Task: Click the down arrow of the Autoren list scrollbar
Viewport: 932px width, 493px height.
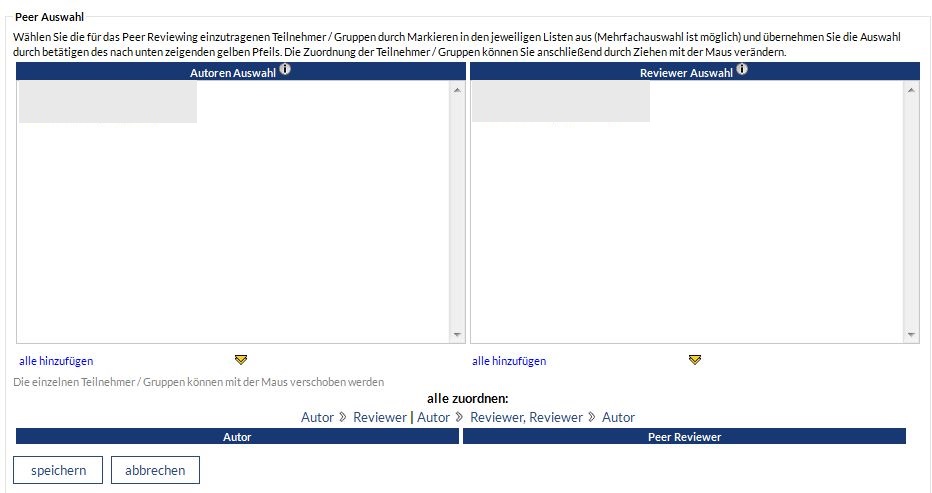Action: [x=458, y=335]
